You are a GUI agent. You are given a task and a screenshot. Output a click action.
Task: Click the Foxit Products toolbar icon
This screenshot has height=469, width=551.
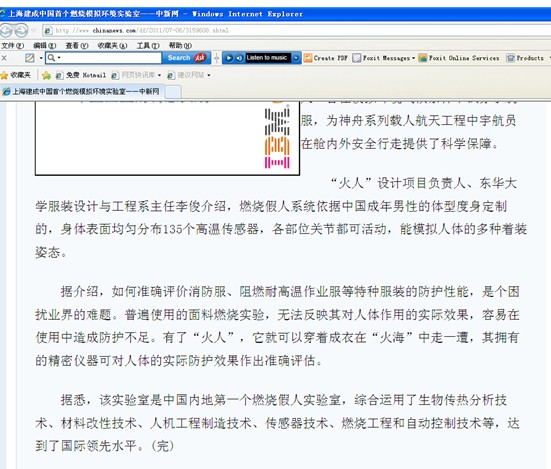[525, 58]
